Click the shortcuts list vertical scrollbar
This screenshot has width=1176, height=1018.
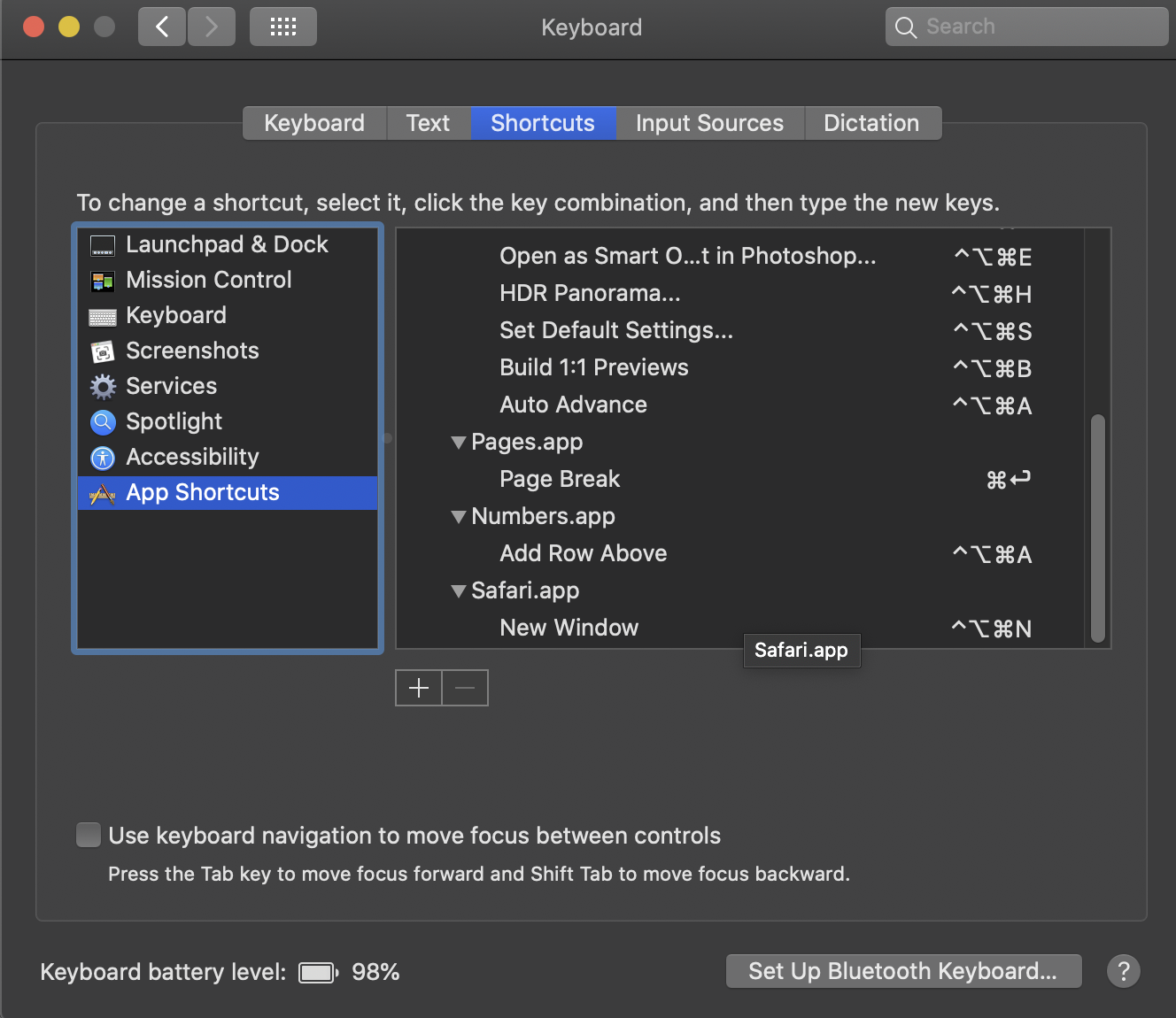(x=1098, y=528)
